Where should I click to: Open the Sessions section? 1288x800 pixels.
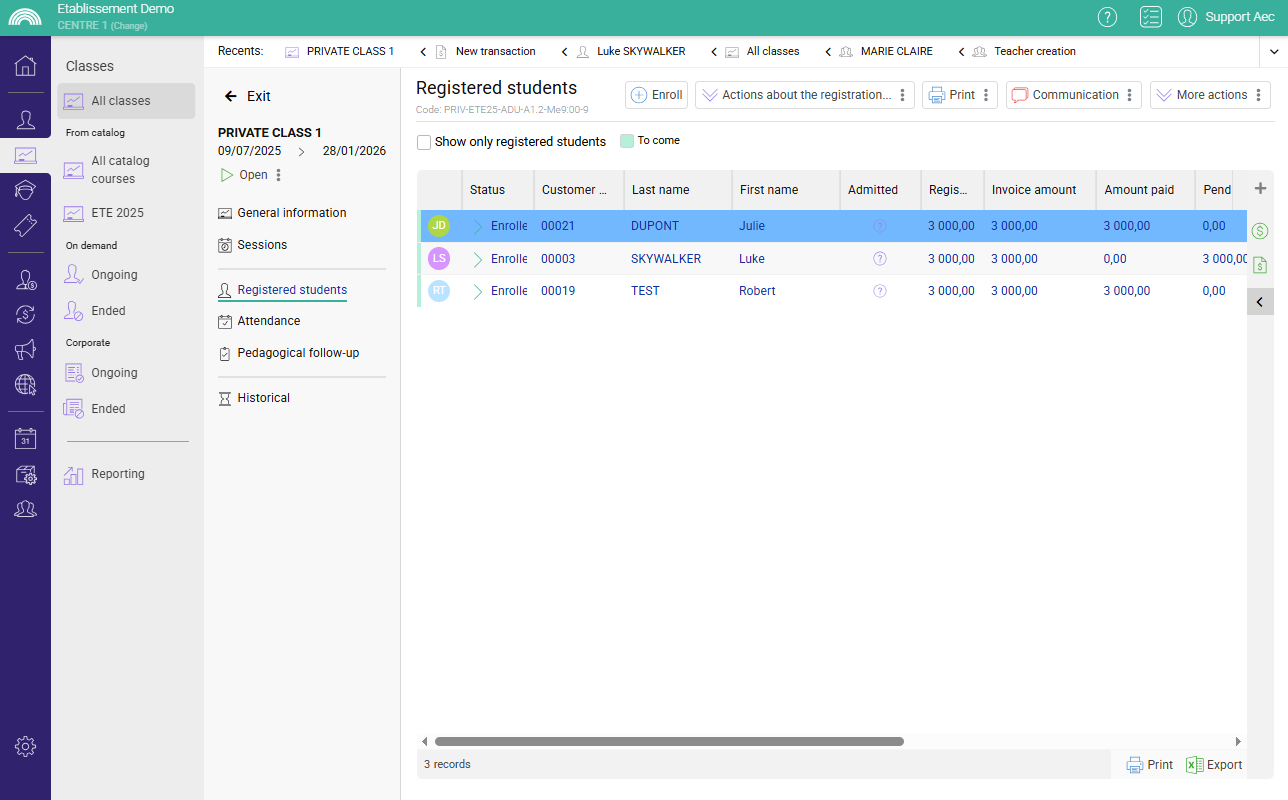coord(252,245)
